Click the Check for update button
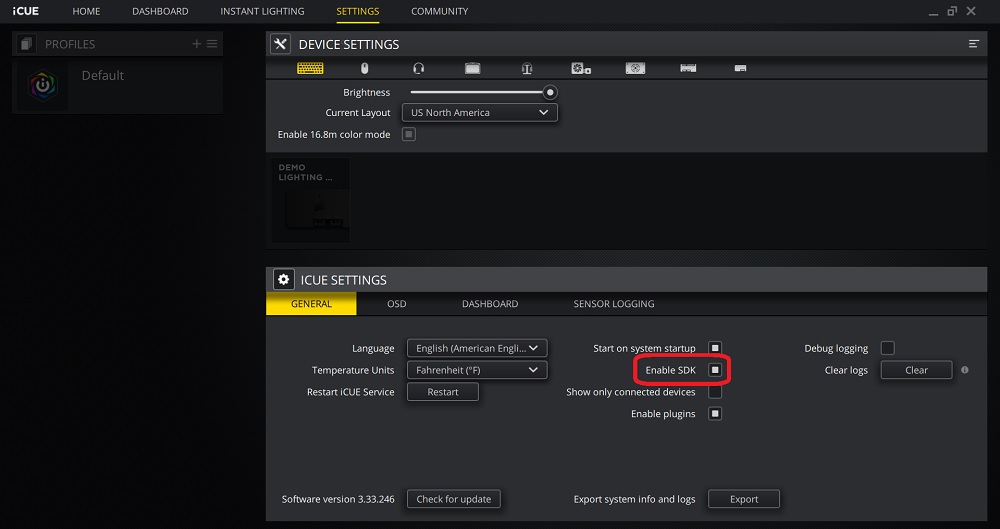This screenshot has height=529, width=1000. point(453,499)
